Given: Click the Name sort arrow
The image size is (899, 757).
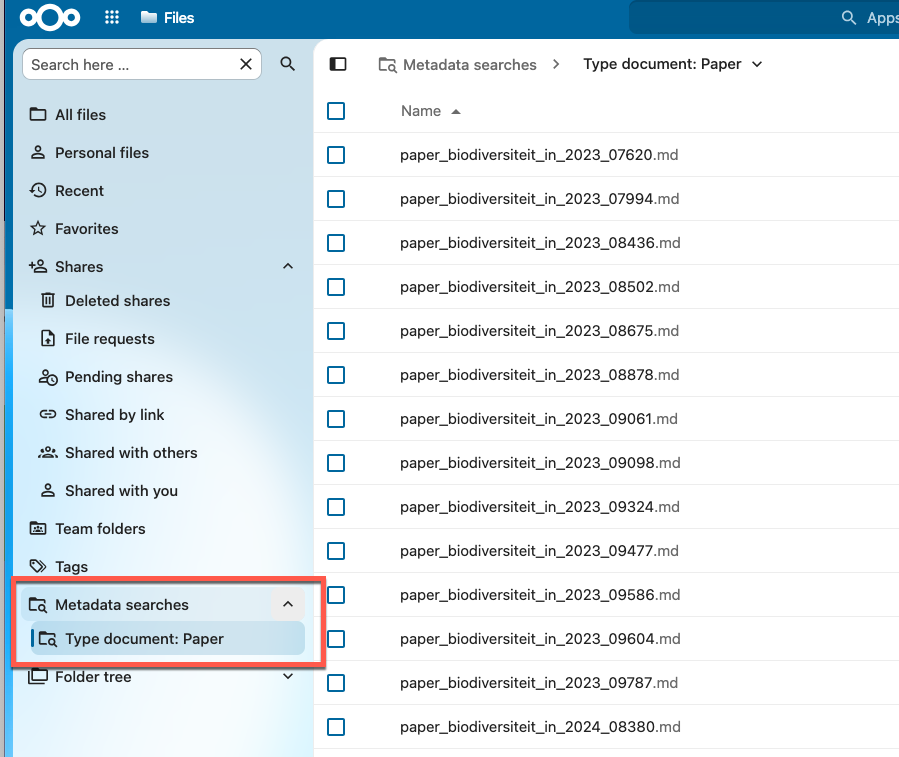Looking at the screenshot, I should point(456,112).
